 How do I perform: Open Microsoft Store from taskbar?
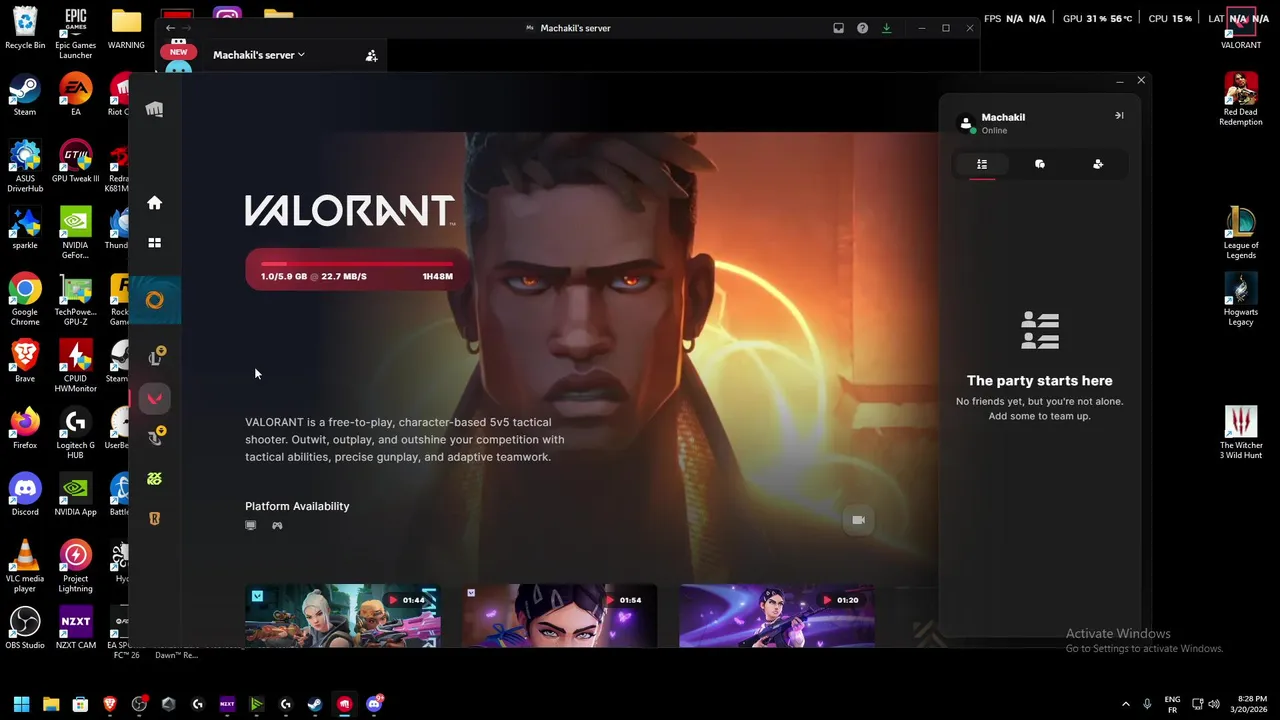[80, 704]
